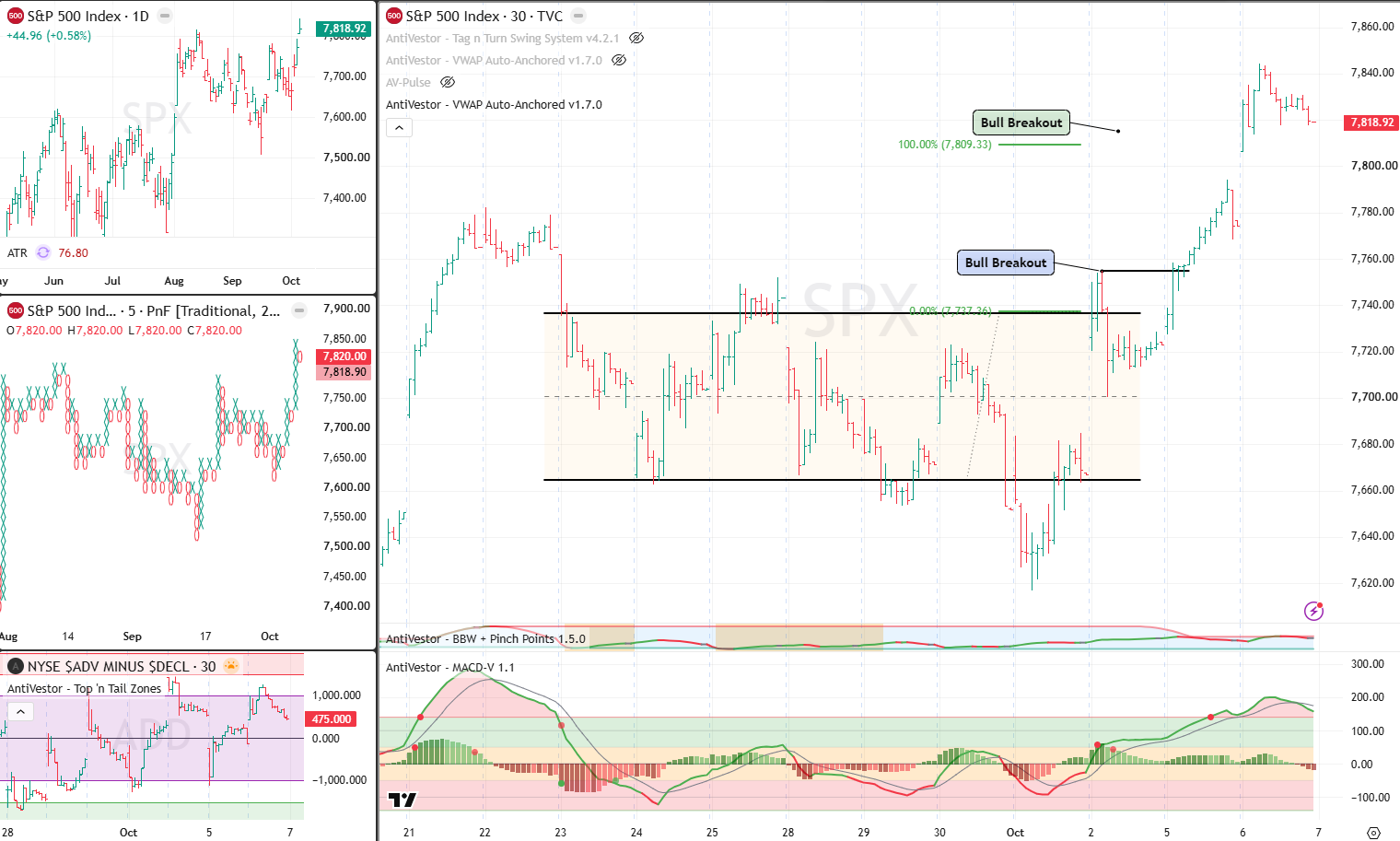Screen dimensions: 1400x841
Task: Click the NYSE $ADV MINUS $DECL symbol icon
Action: click(x=15, y=666)
